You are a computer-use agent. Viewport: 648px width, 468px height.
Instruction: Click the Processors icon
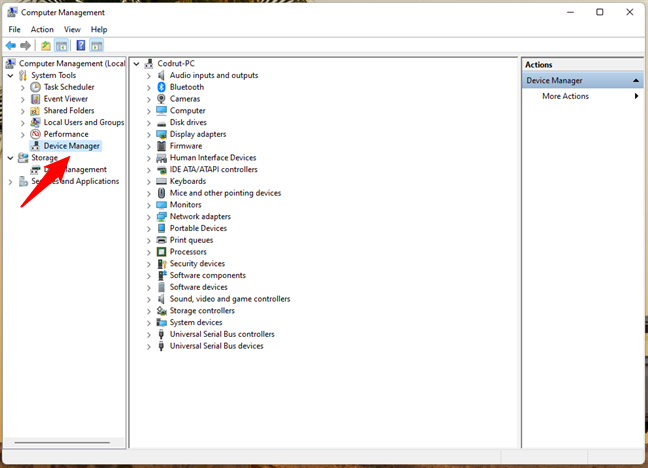(x=162, y=252)
